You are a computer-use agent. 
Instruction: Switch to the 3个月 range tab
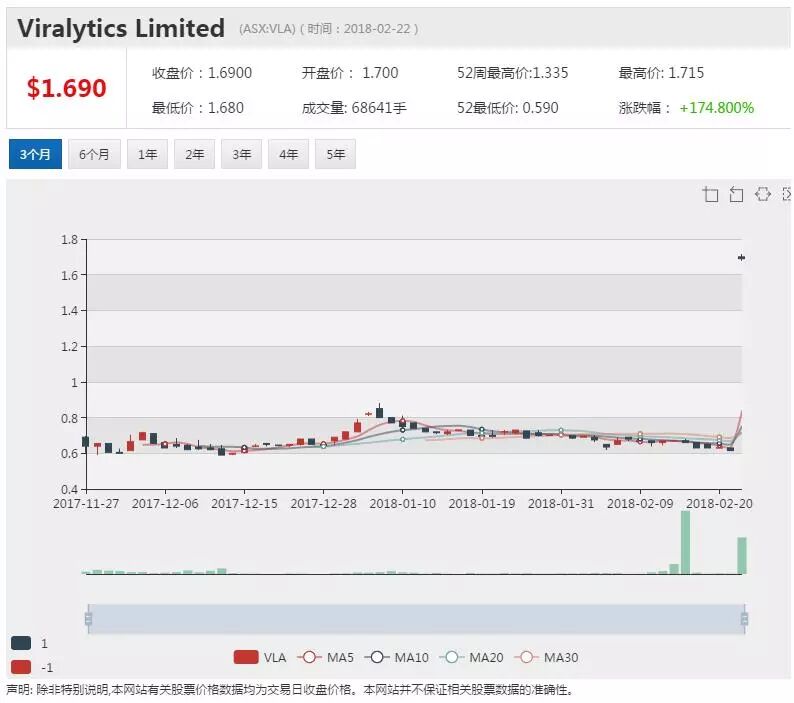35,154
